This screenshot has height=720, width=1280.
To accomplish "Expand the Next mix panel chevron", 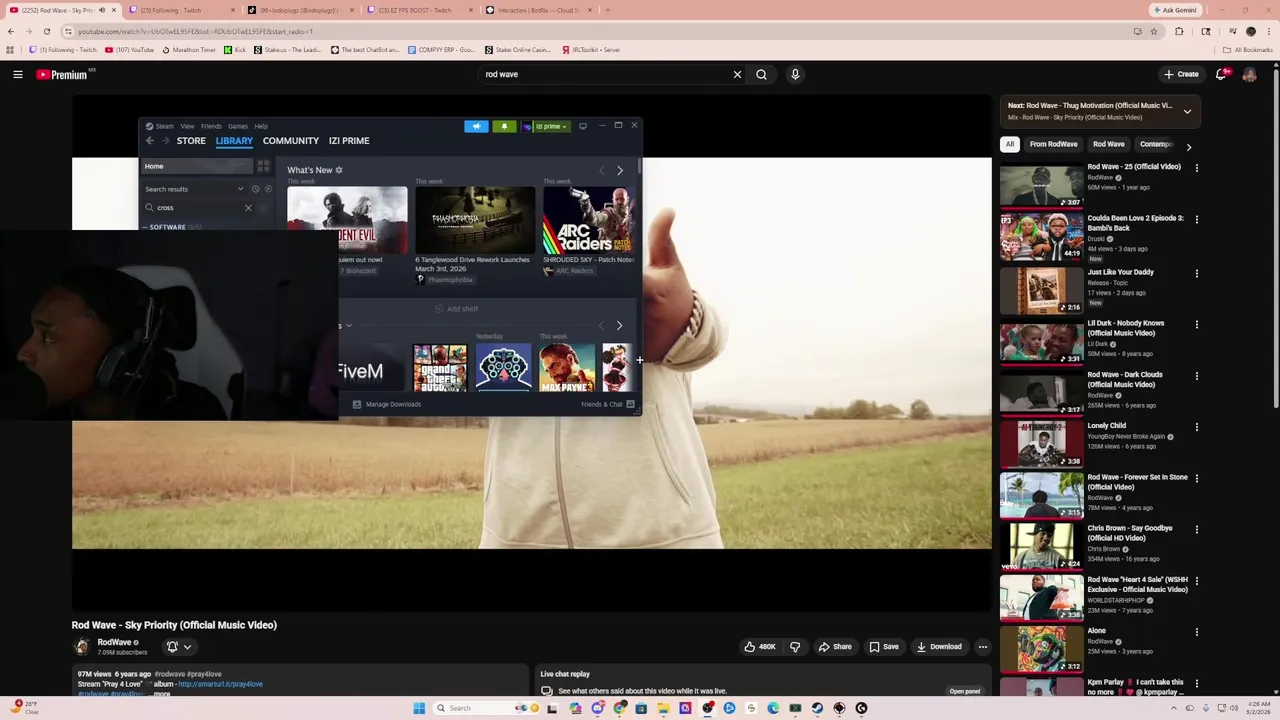I will pos(1187,111).
